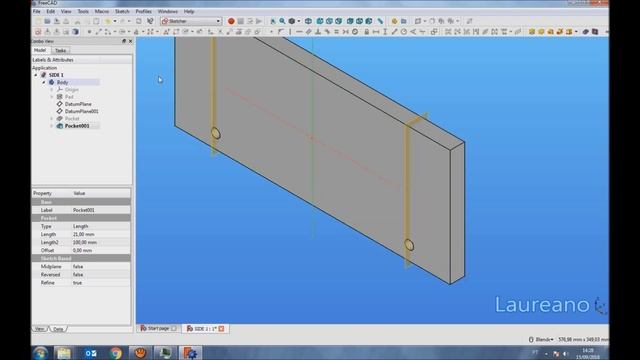The image size is (640, 360).
Task: Click the measure distance ruler icon
Action: (380, 21)
